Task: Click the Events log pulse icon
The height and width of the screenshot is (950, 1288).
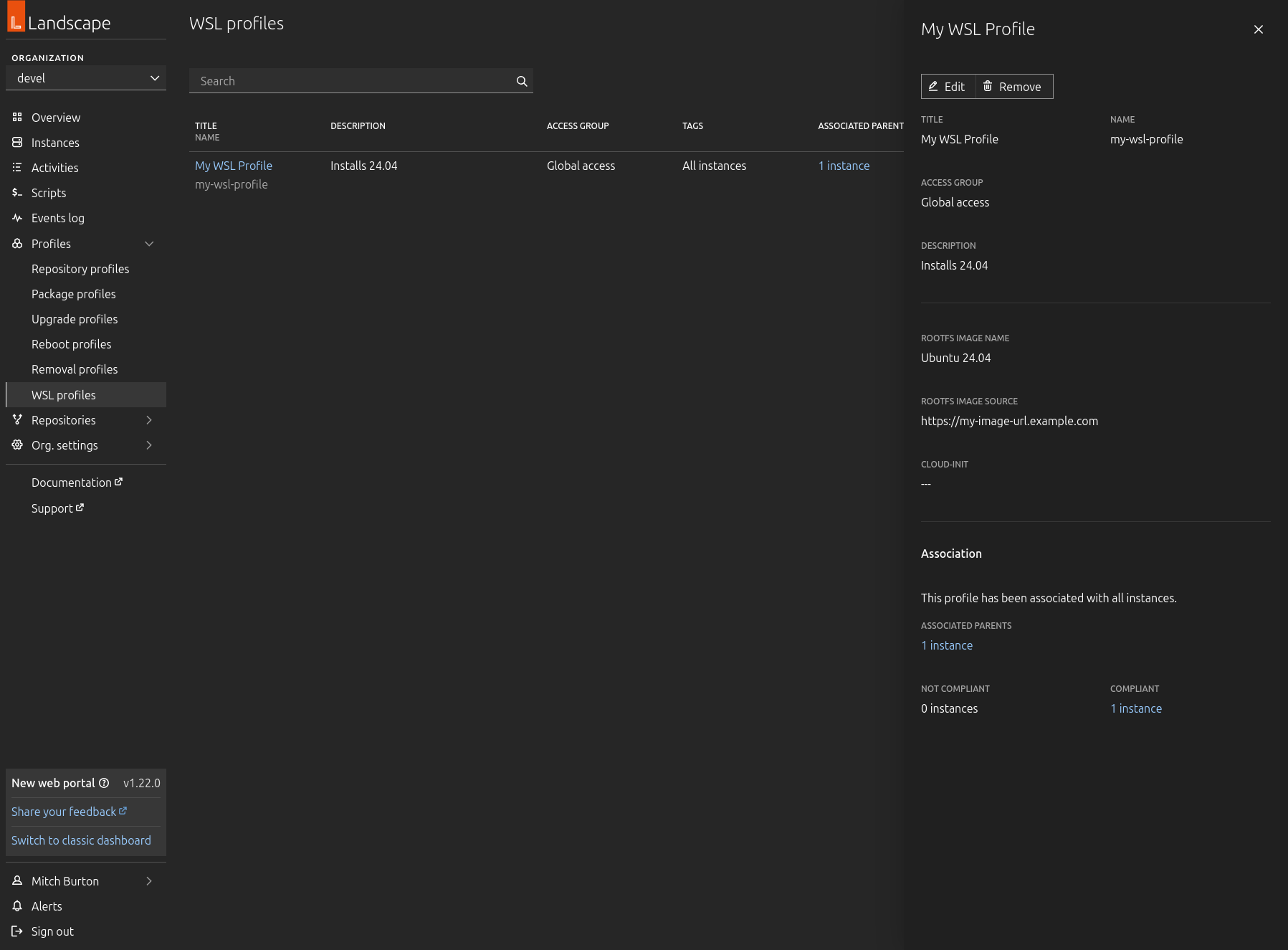Action: pos(17,217)
